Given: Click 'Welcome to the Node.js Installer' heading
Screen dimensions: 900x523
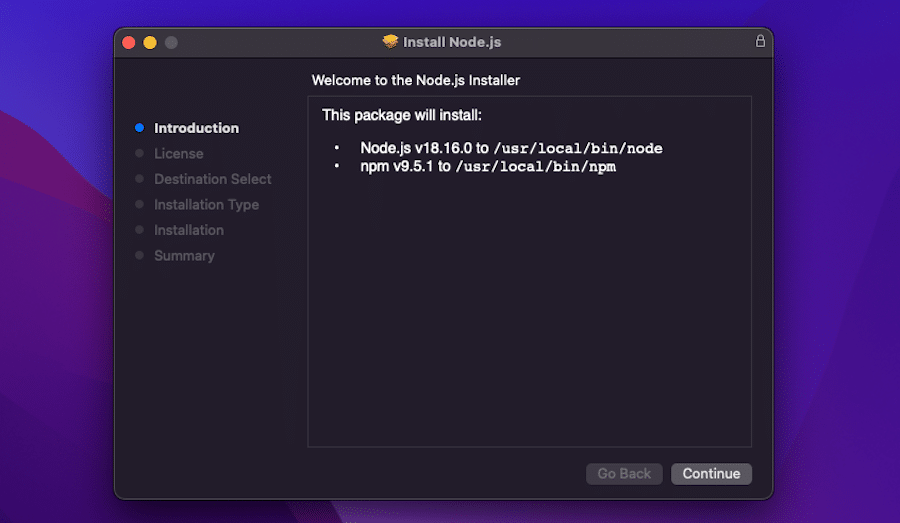Looking at the screenshot, I should (x=416, y=80).
